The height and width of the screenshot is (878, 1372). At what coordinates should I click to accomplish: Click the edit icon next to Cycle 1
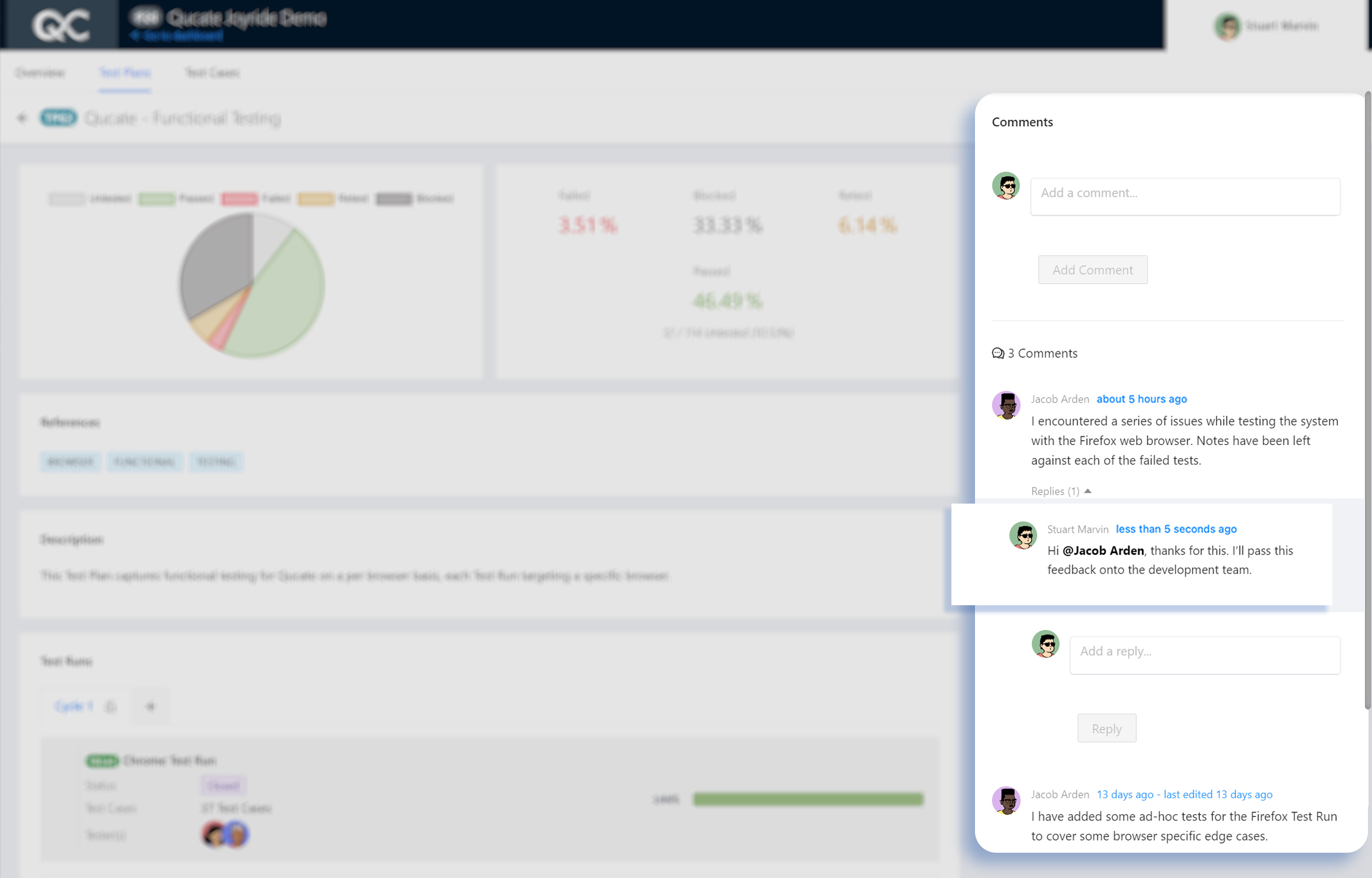click(x=111, y=706)
